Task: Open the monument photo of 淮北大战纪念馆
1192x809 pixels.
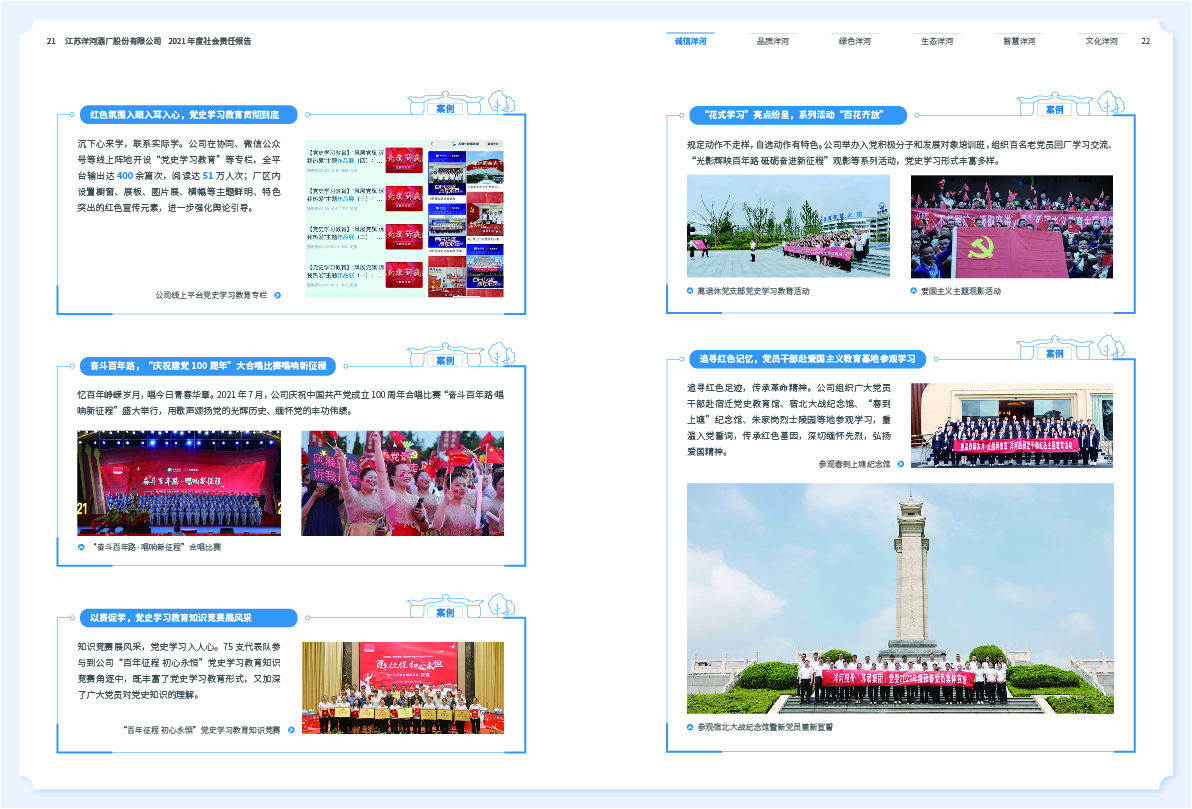Action: (899, 598)
